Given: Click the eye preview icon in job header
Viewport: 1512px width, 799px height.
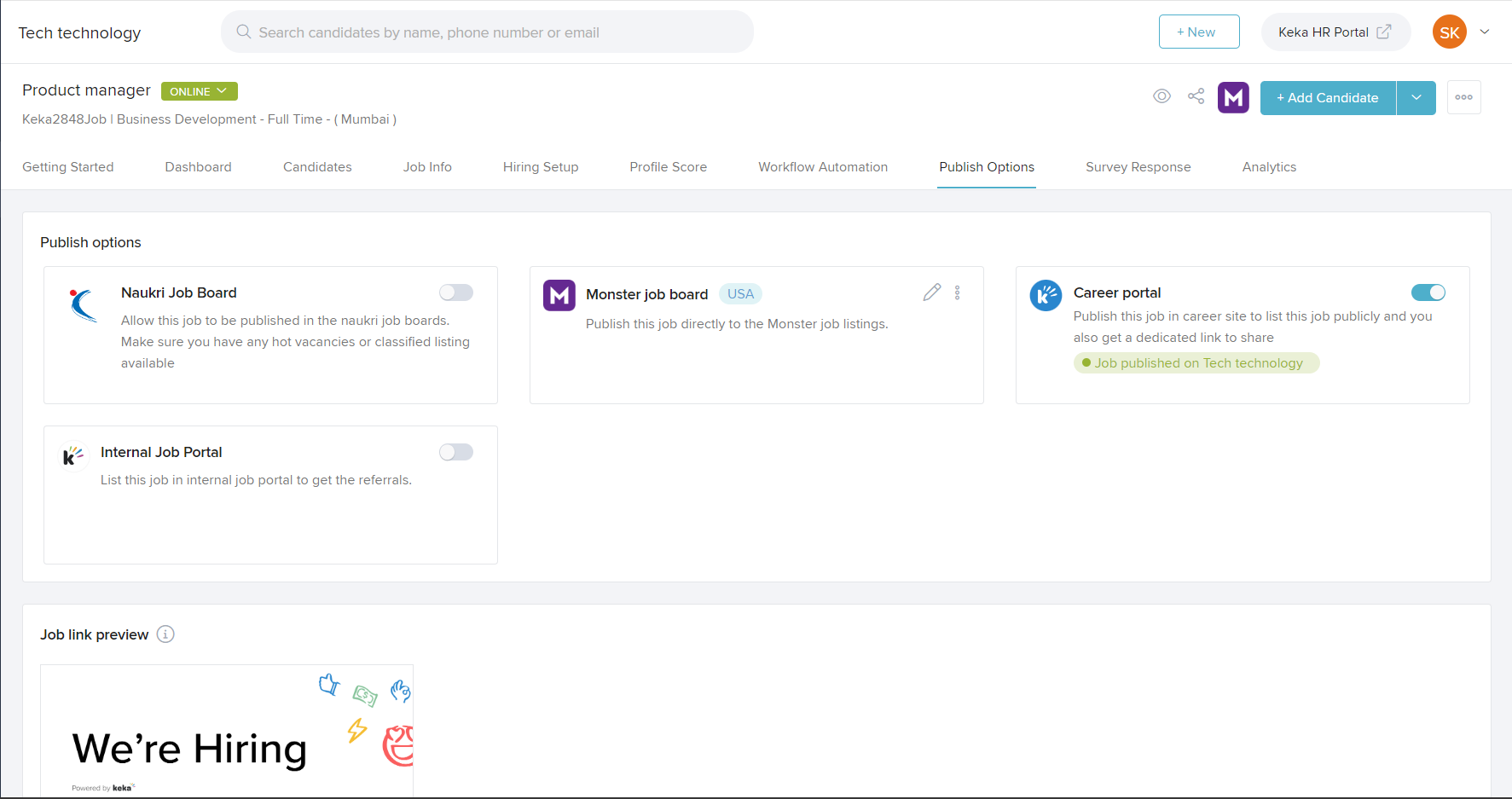Looking at the screenshot, I should pos(1162,96).
